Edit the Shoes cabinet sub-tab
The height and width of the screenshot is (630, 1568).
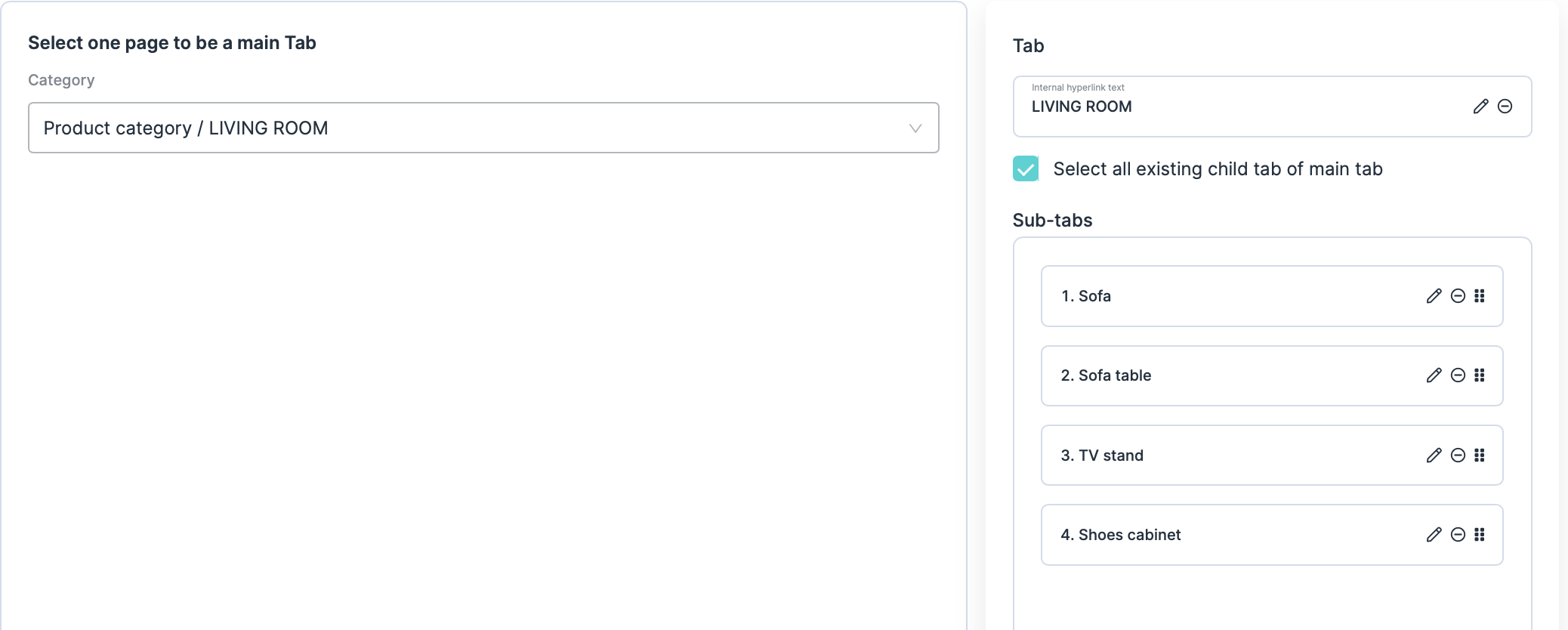click(x=1434, y=535)
